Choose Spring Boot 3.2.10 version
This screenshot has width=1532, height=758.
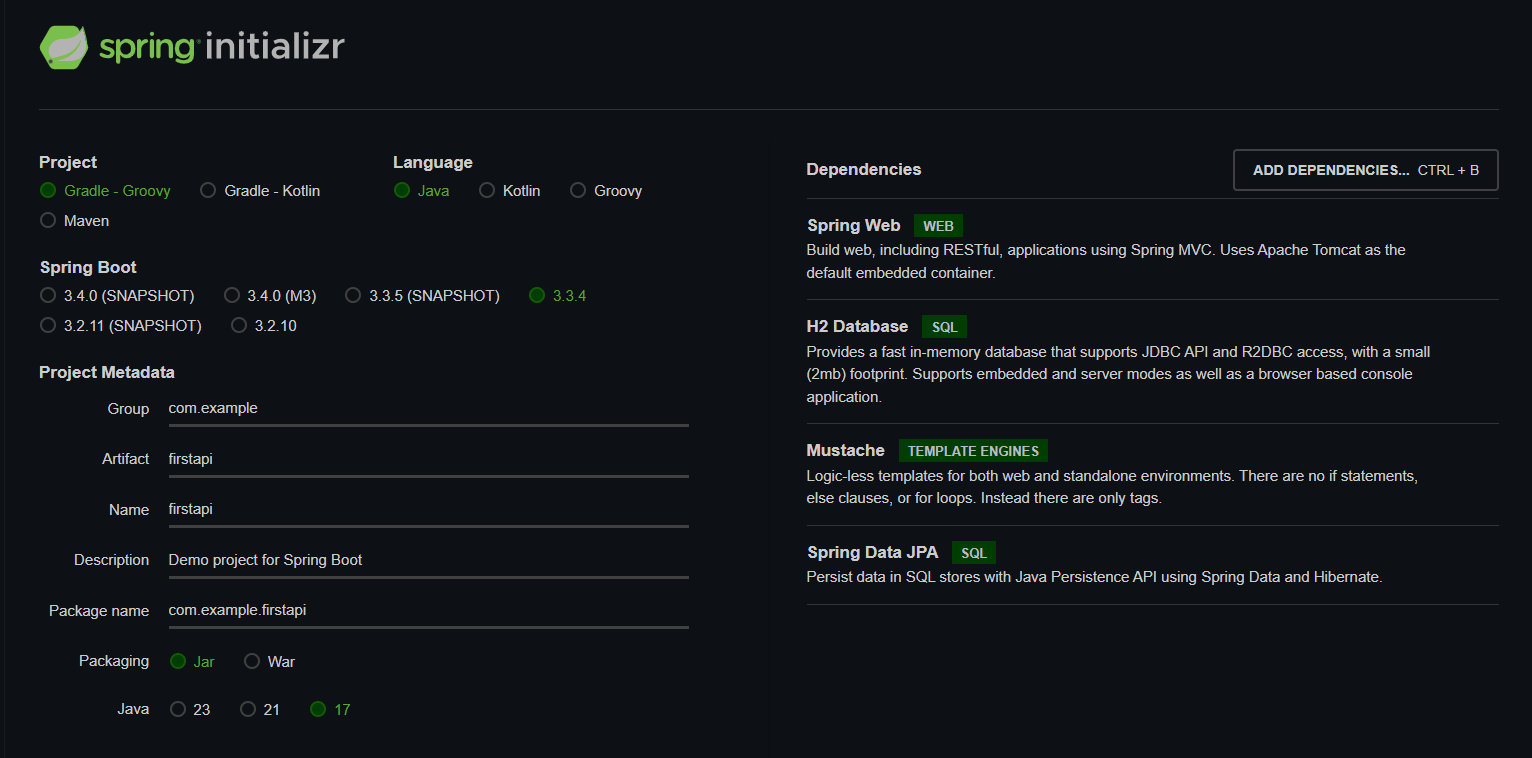264,325
